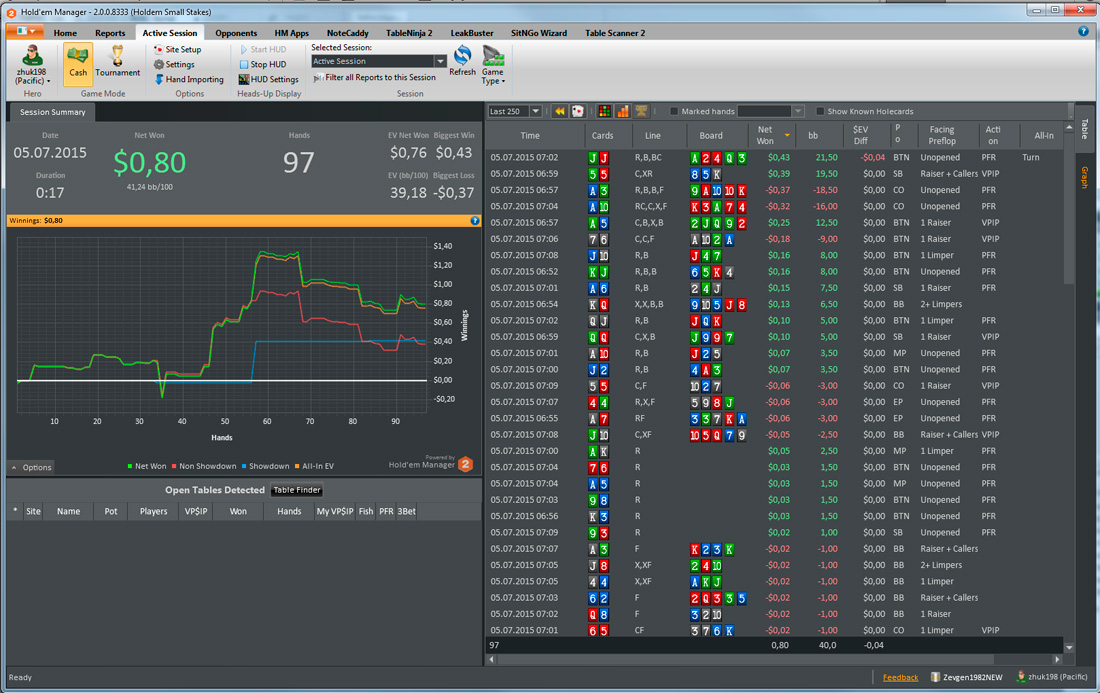This screenshot has height=693, width=1100.
Task: Open the application menu button
Action: coord(25,32)
